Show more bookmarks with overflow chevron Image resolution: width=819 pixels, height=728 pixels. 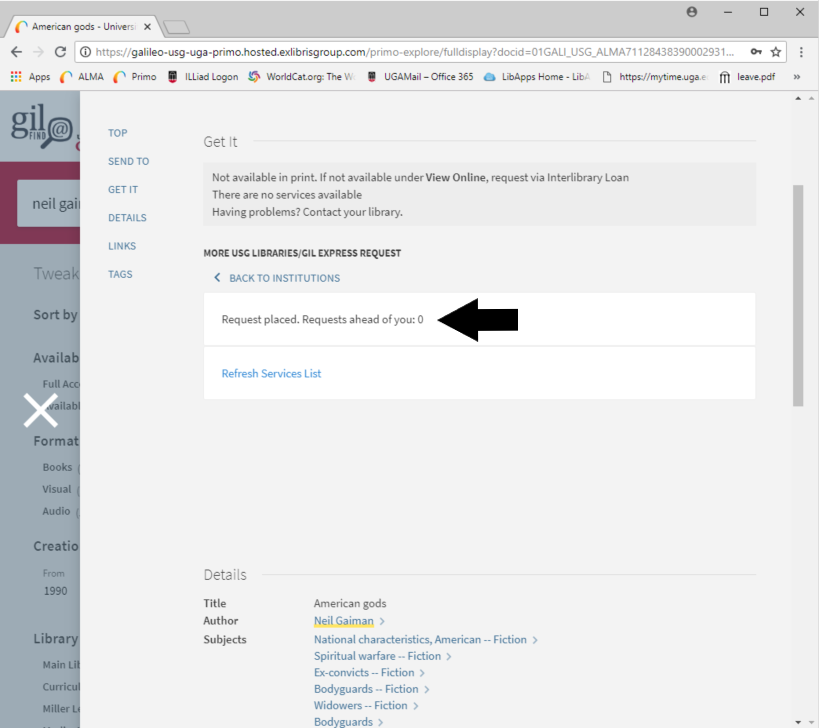pyautogui.click(x=797, y=77)
